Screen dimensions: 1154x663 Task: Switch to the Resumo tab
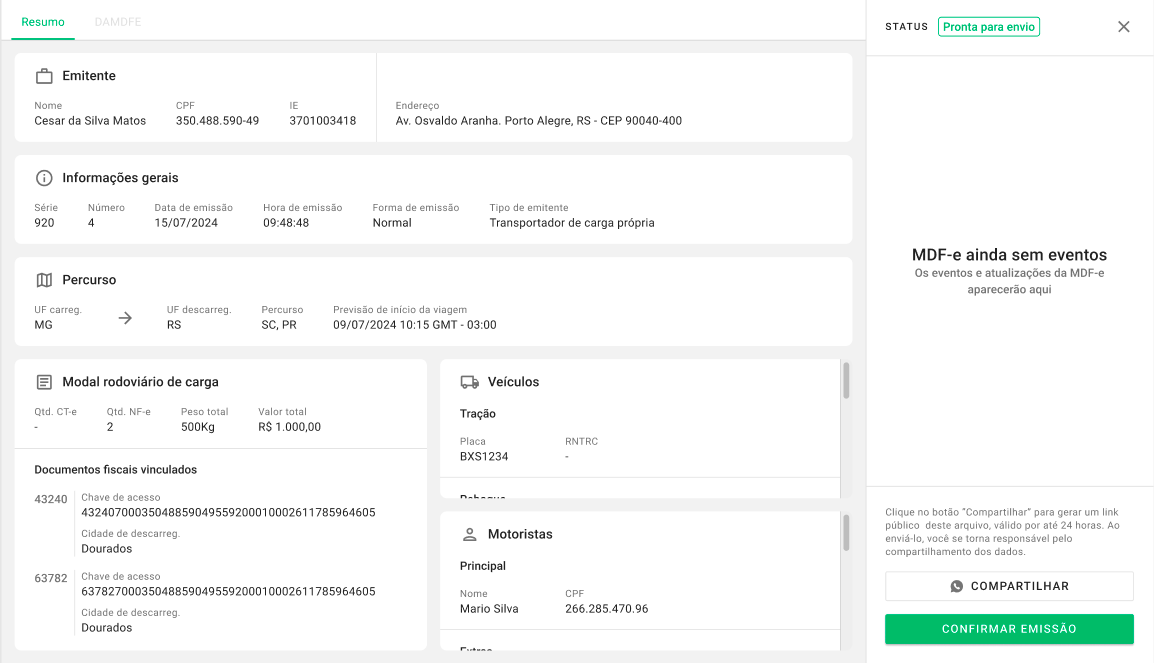pos(43,21)
